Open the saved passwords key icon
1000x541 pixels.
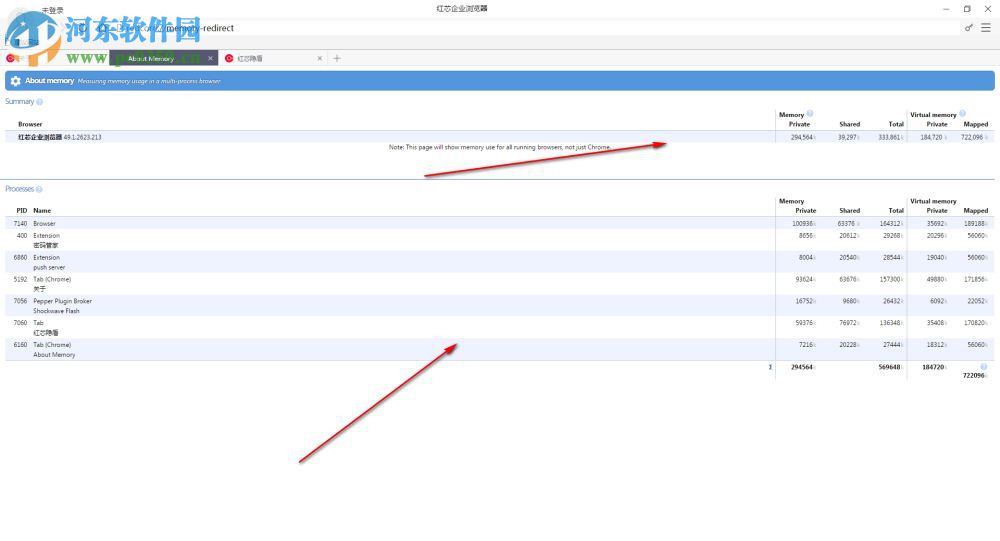[x=969, y=27]
